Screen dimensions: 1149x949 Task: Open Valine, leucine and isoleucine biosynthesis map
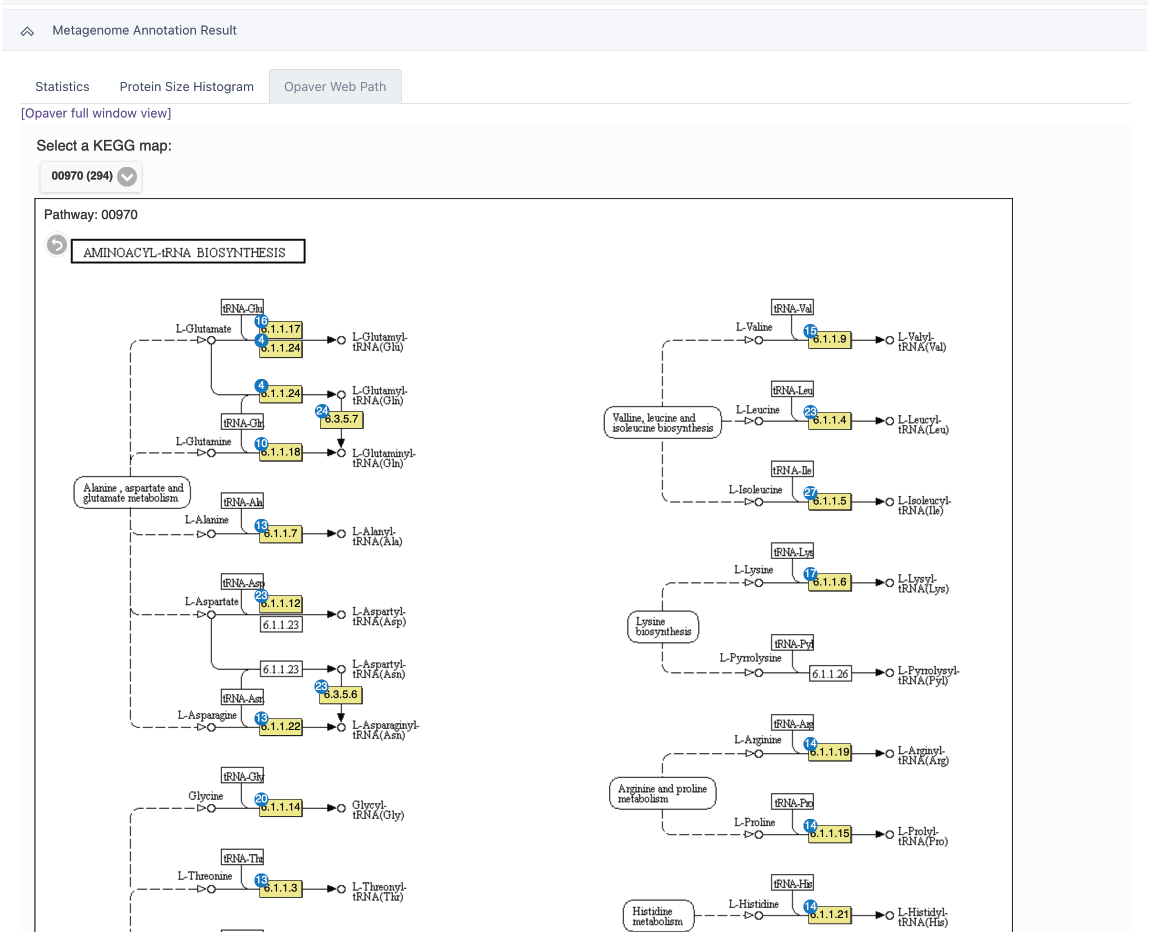[x=662, y=423]
